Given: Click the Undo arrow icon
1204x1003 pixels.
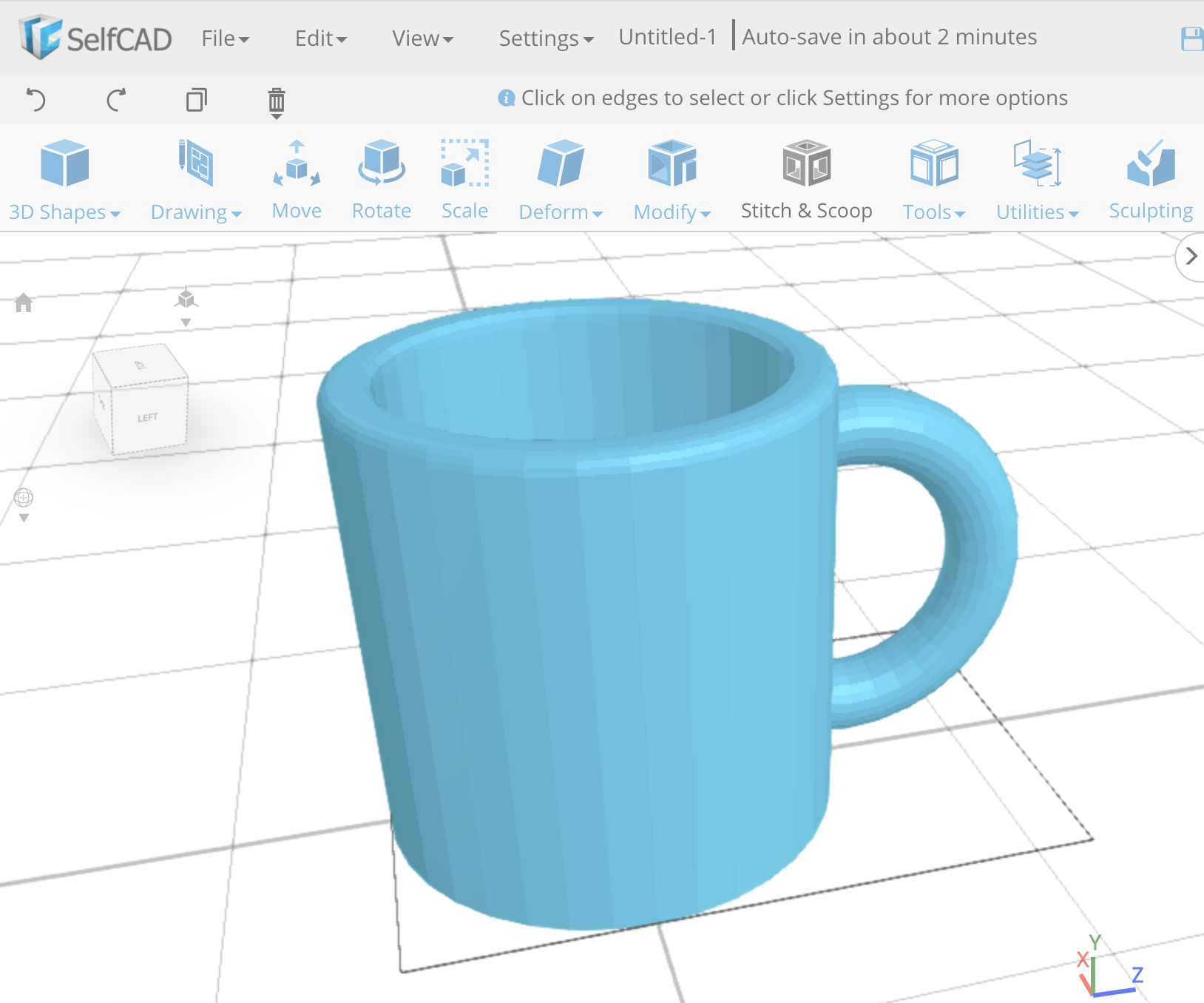Looking at the screenshot, I should click(x=37, y=100).
